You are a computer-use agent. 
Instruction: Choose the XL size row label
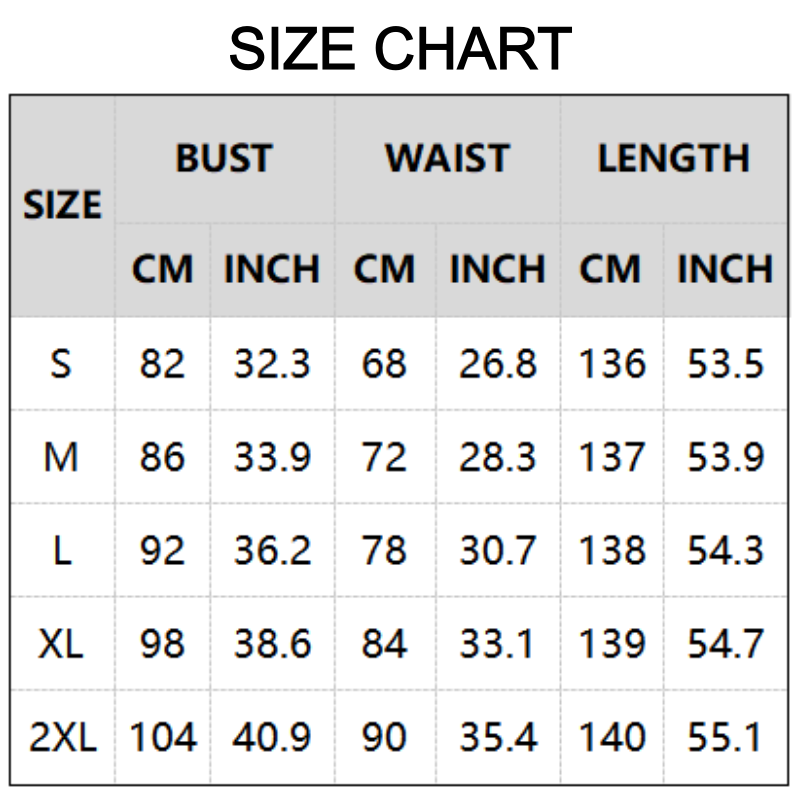point(62,645)
